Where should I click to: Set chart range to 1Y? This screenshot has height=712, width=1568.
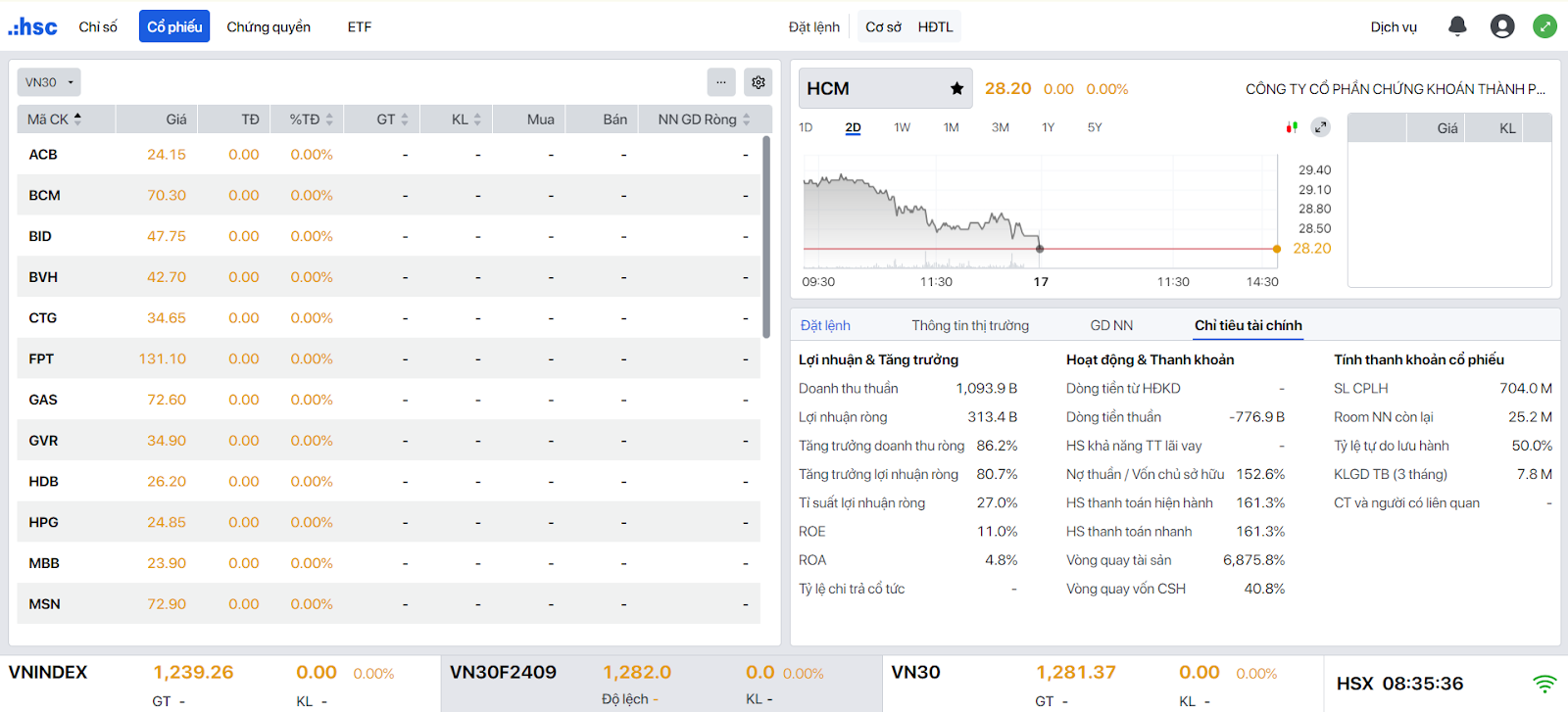tap(1048, 127)
